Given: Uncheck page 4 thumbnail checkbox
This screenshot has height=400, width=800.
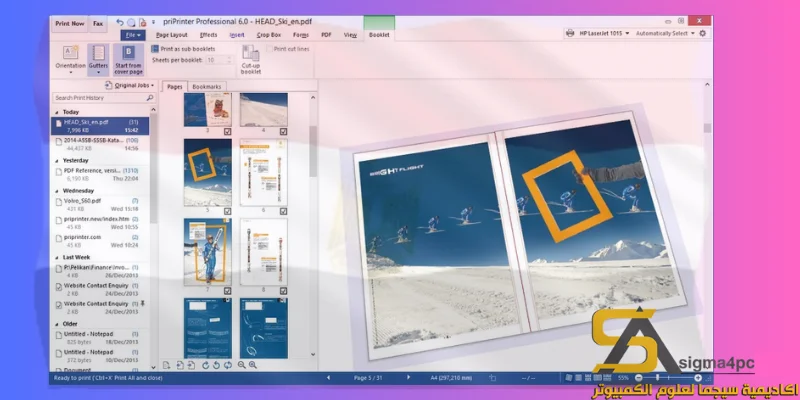Looking at the screenshot, I should click(x=284, y=132).
